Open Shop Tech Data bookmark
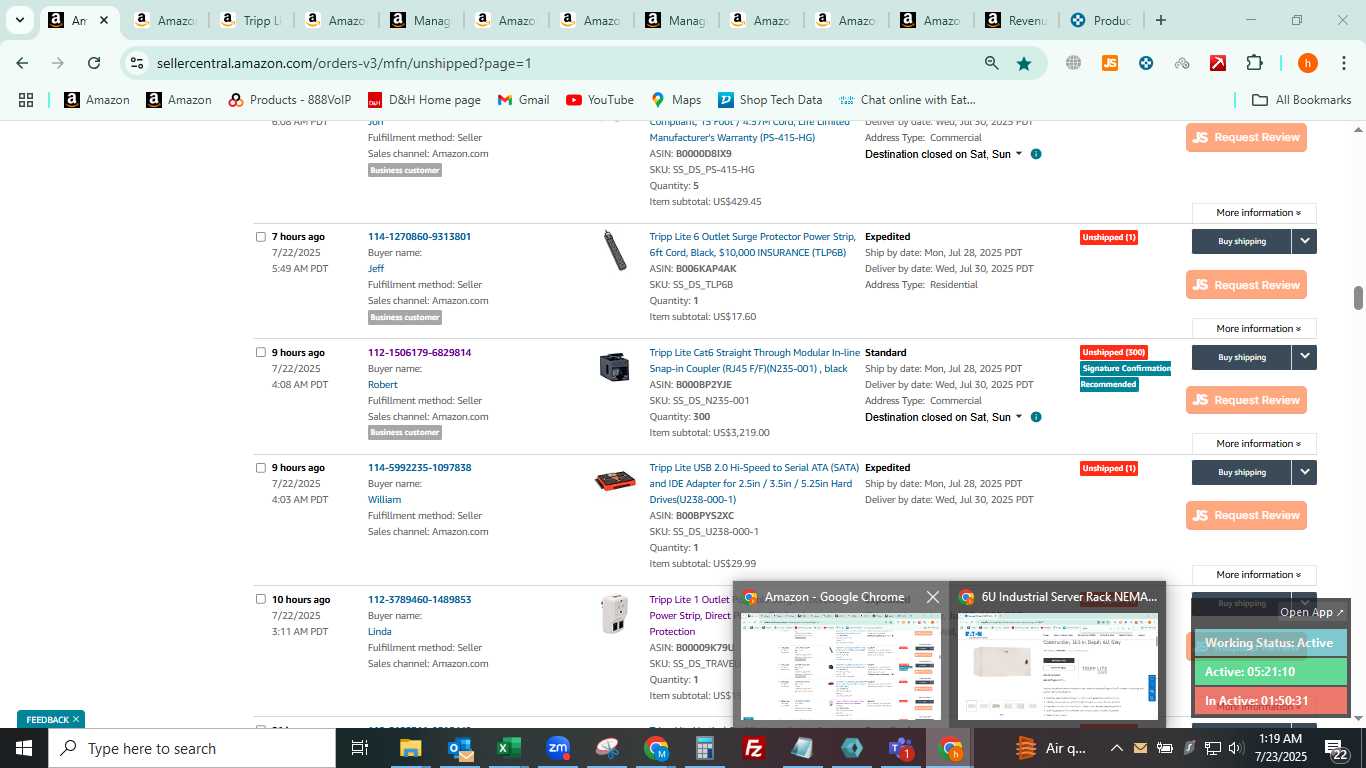The height and width of the screenshot is (768, 1366). click(x=770, y=100)
